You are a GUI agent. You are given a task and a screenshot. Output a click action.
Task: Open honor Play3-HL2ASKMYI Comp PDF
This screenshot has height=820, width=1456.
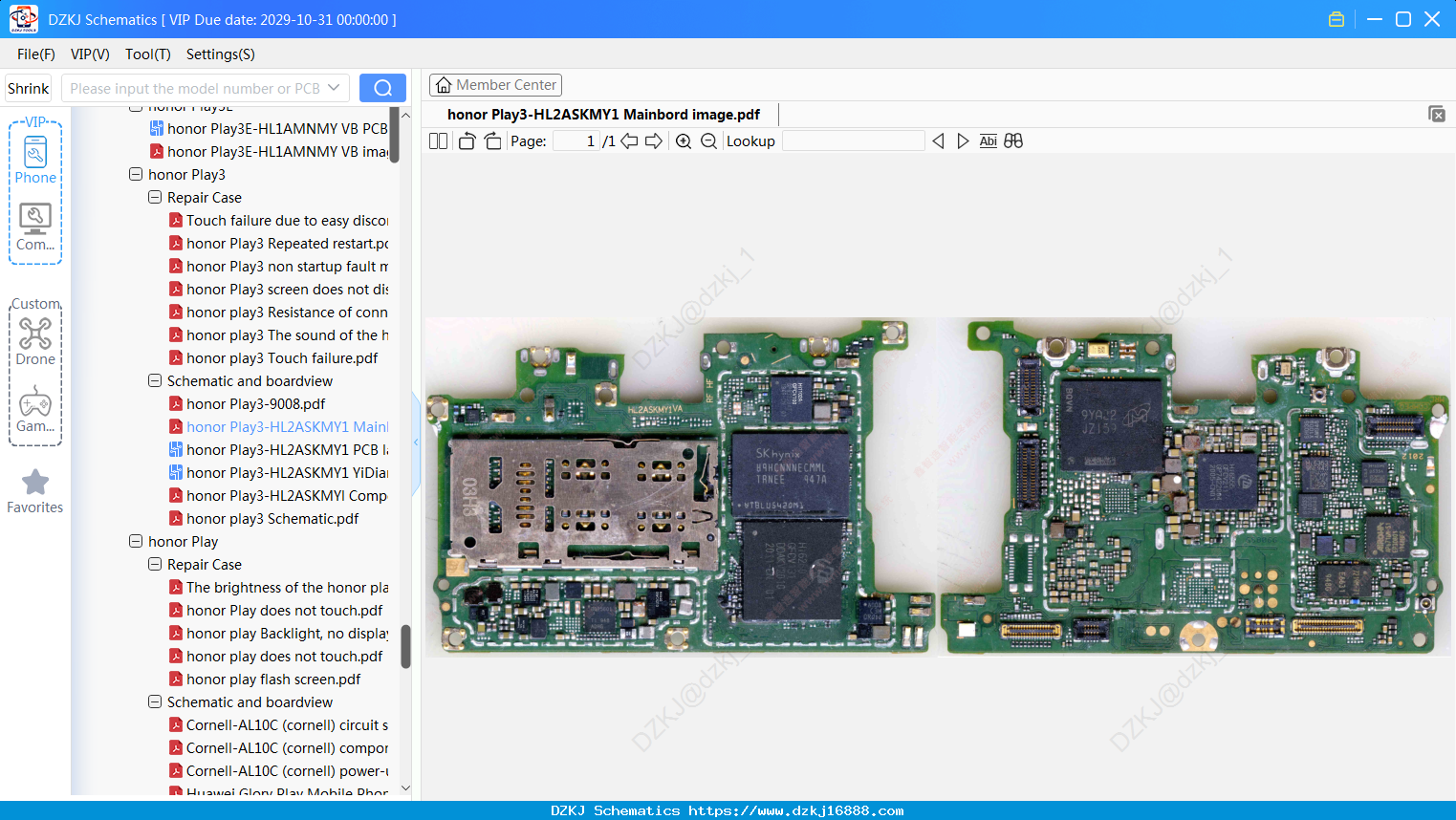(278, 496)
